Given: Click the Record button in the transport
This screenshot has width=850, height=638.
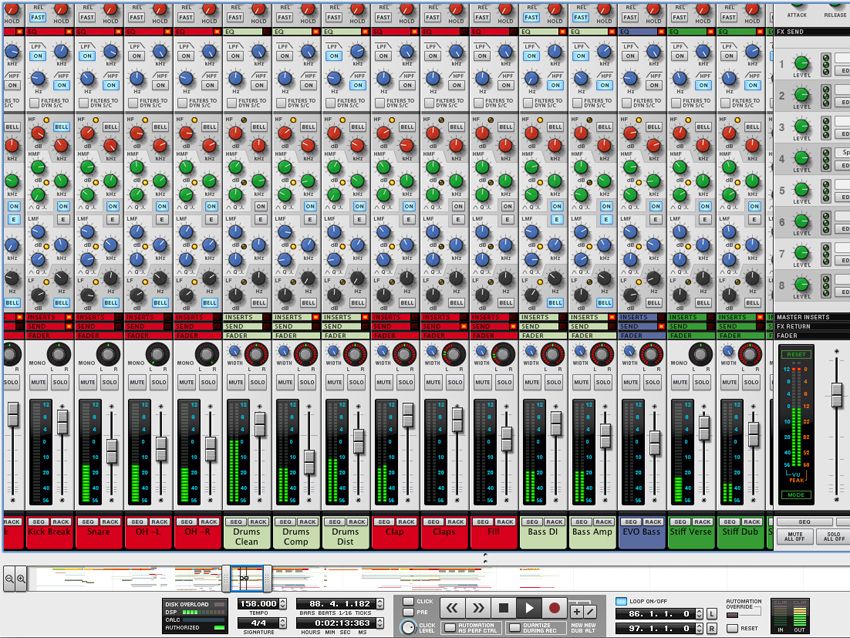Looking at the screenshot, I should pyautogui.click(x=554, y=606).
